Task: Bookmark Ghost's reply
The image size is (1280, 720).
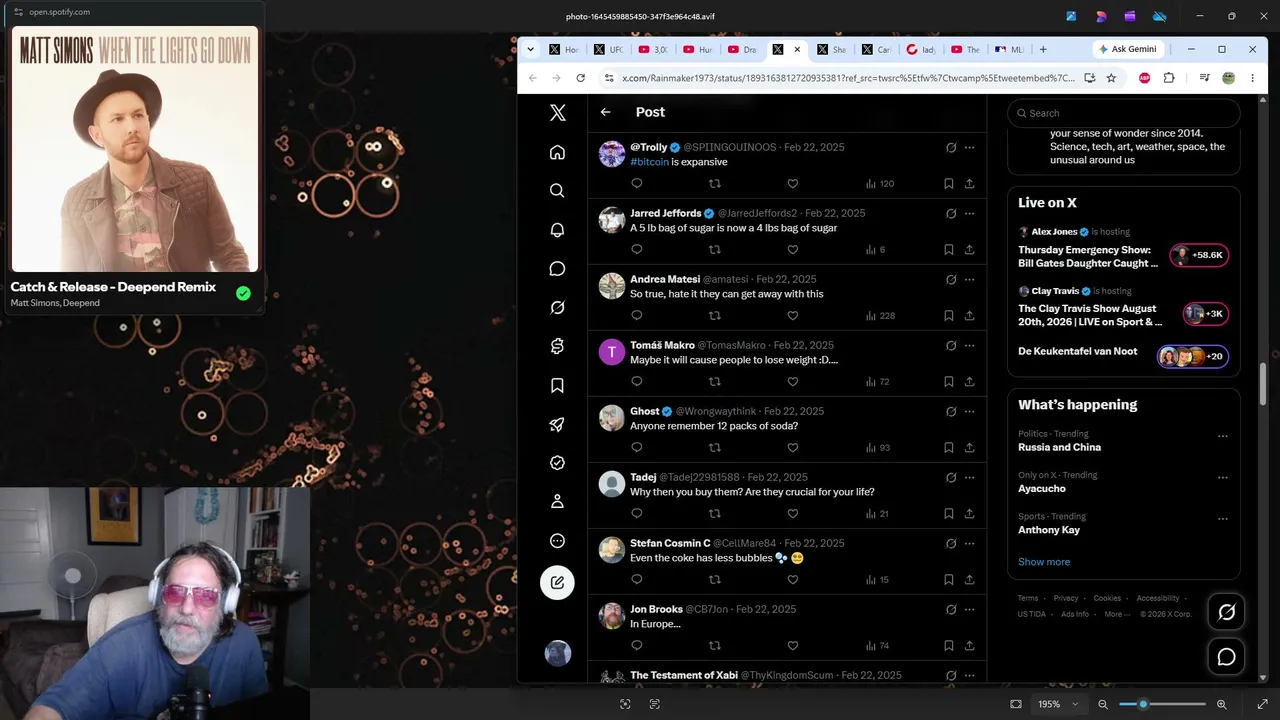Action: (x=948, y=448)
